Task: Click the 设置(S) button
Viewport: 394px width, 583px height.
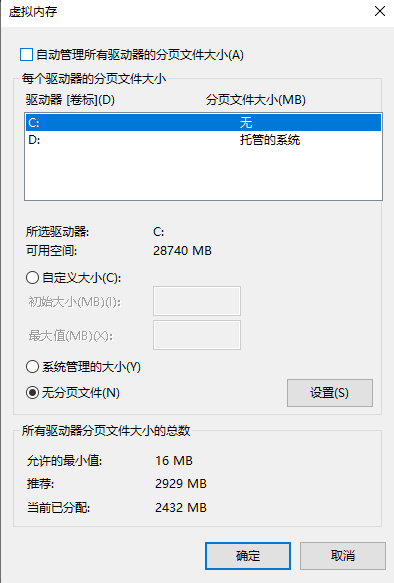Action: 330,393
